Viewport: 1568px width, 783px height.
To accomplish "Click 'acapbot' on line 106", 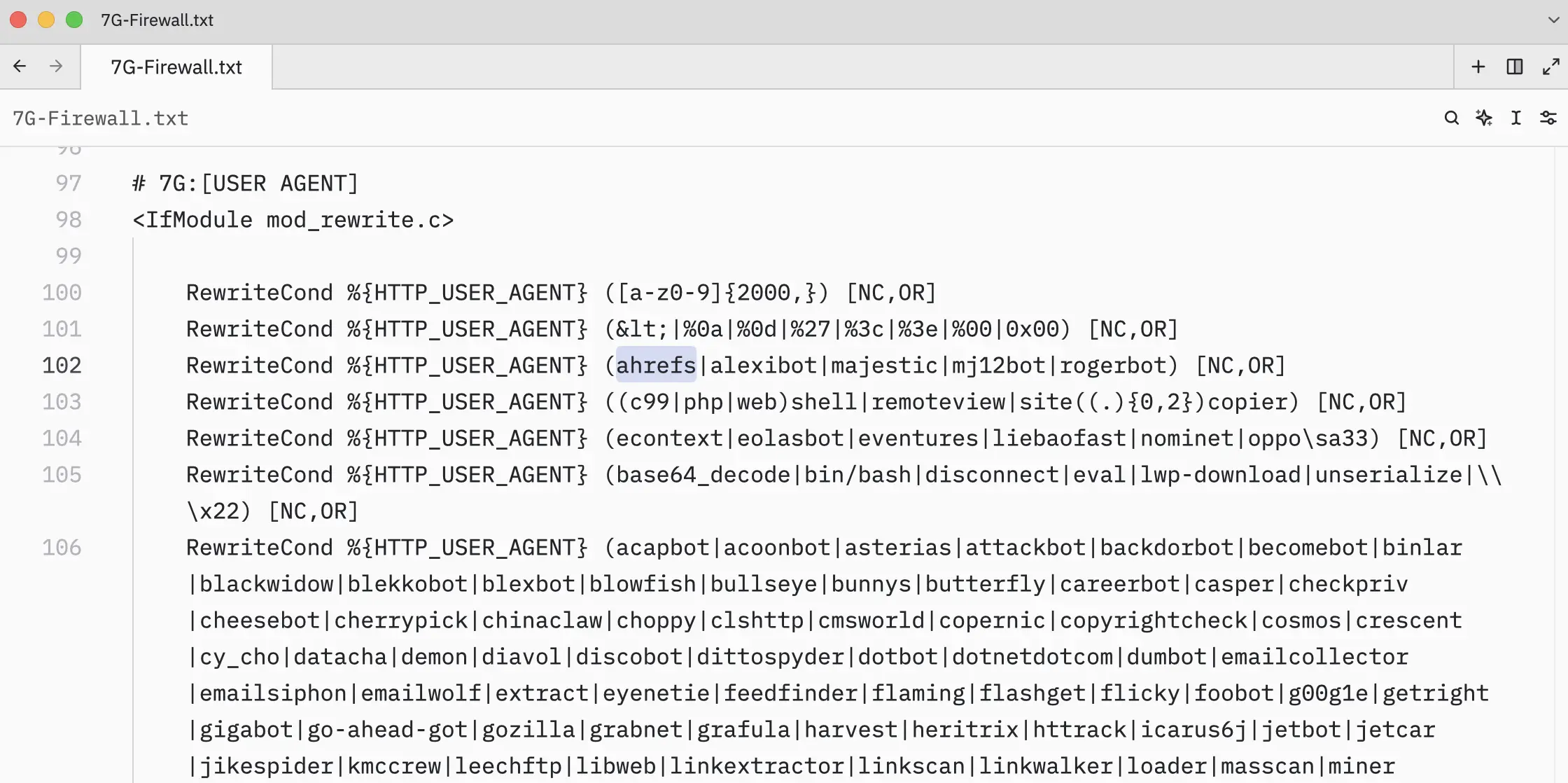I will pos(663,548).
